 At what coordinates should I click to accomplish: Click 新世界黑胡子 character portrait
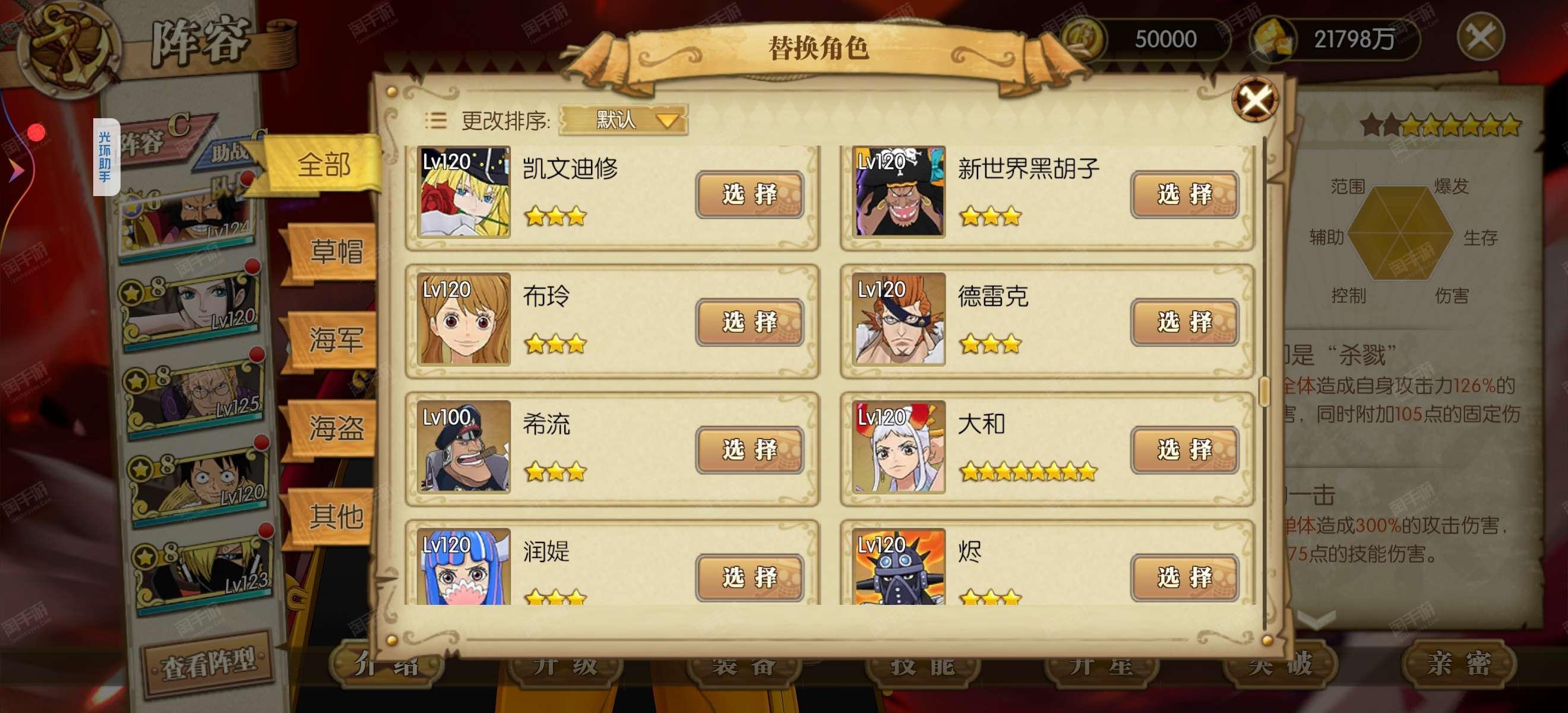tap(899, 191)
